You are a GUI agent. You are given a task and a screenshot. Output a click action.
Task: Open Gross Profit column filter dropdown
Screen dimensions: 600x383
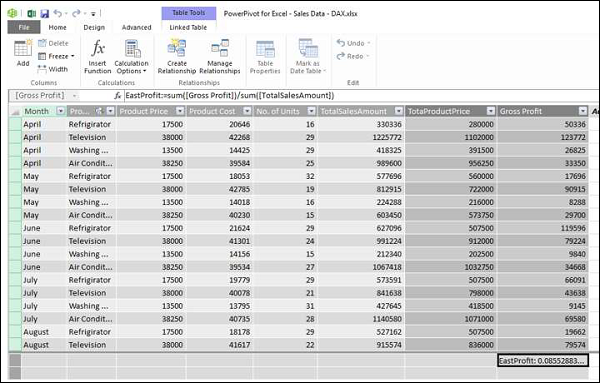582,111
